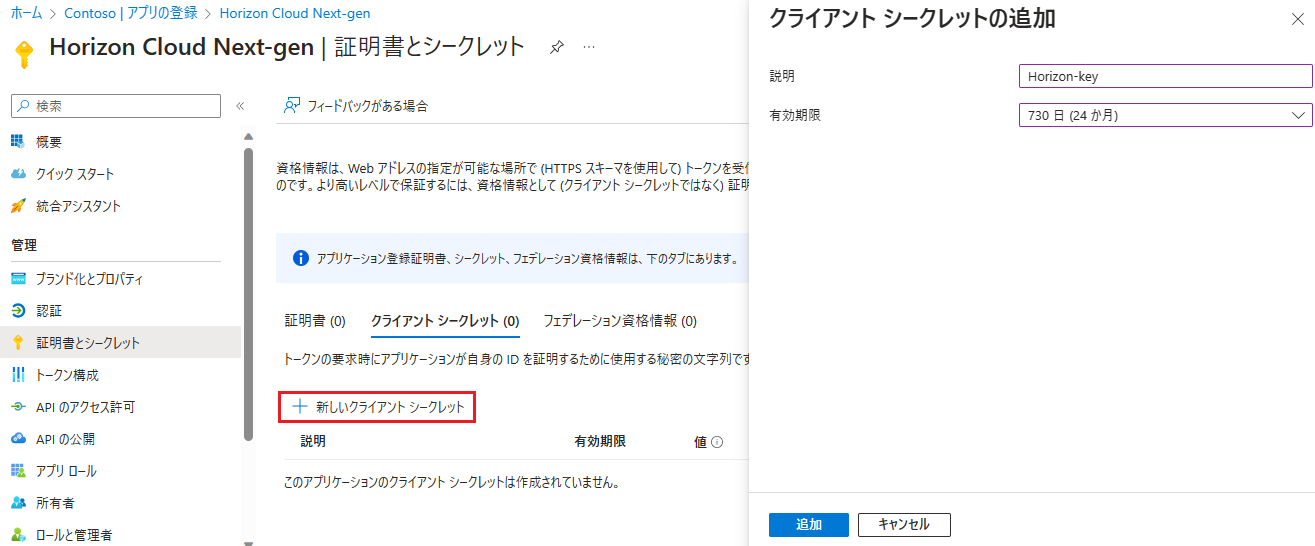Click the 追加 button
The height and width of the screenshot is (546, 1315).
809,525
